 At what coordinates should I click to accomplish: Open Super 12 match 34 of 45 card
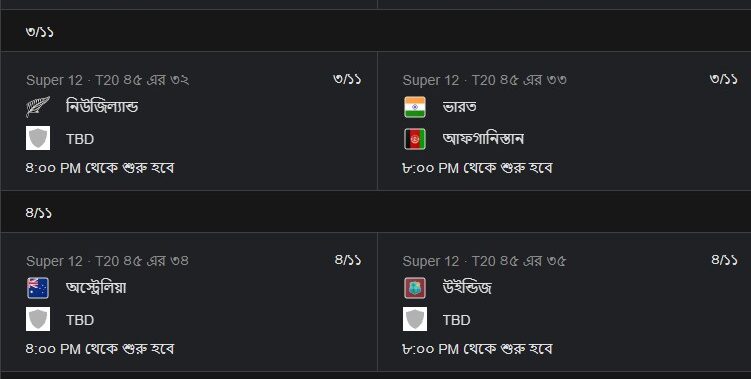[x=189, y=302]
